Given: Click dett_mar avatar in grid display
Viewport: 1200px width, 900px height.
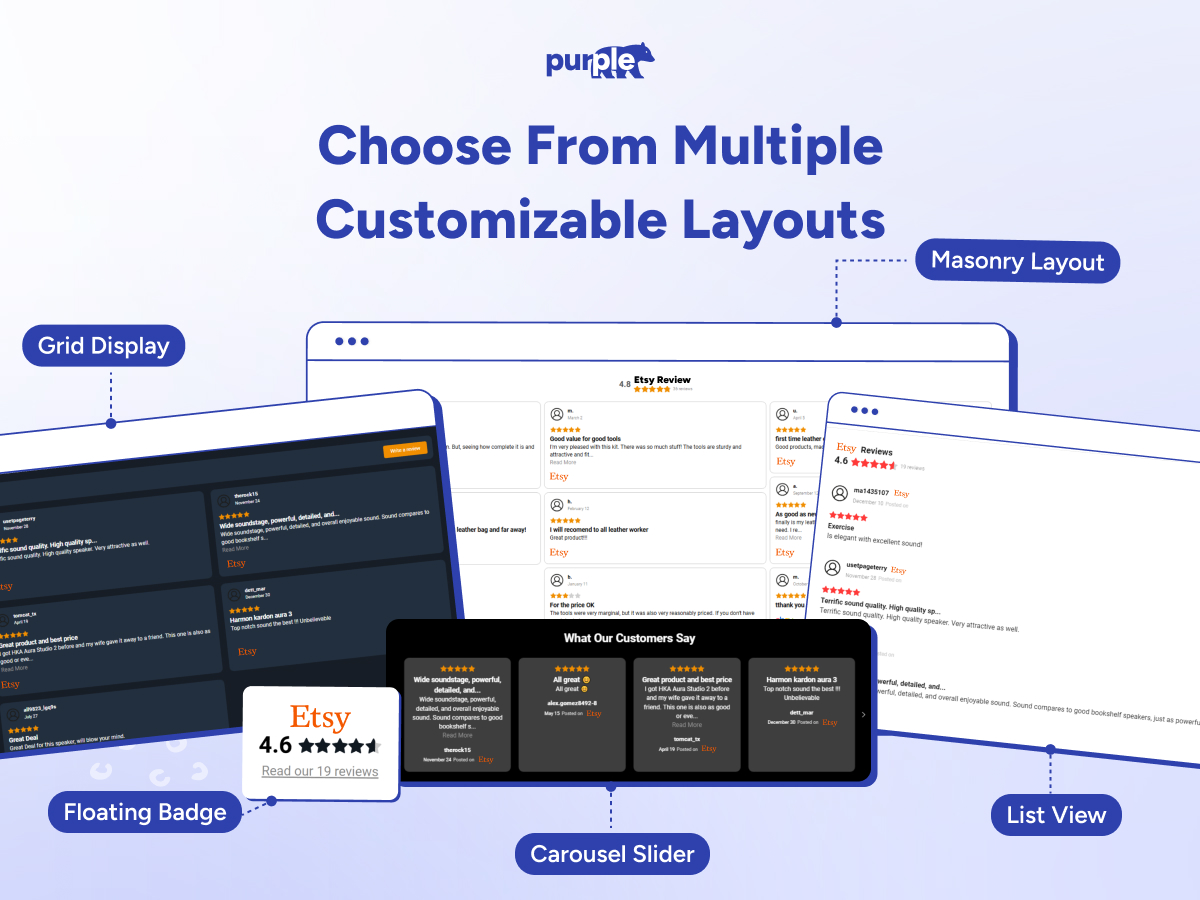Looking at the screenshot, I should tap(234, 593).
